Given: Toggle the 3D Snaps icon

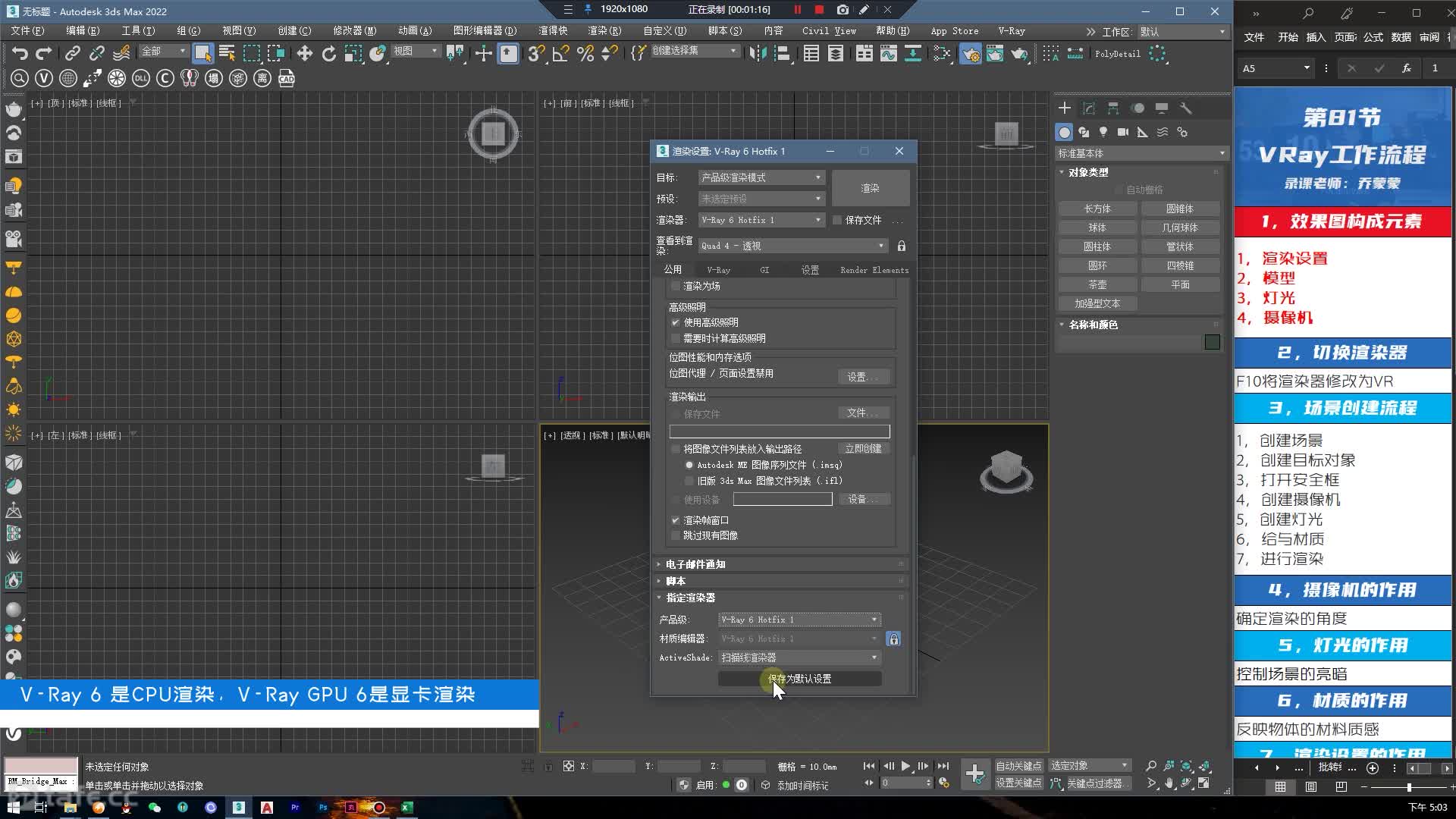Looking at the screenshot, I should (x=536, y=53).
